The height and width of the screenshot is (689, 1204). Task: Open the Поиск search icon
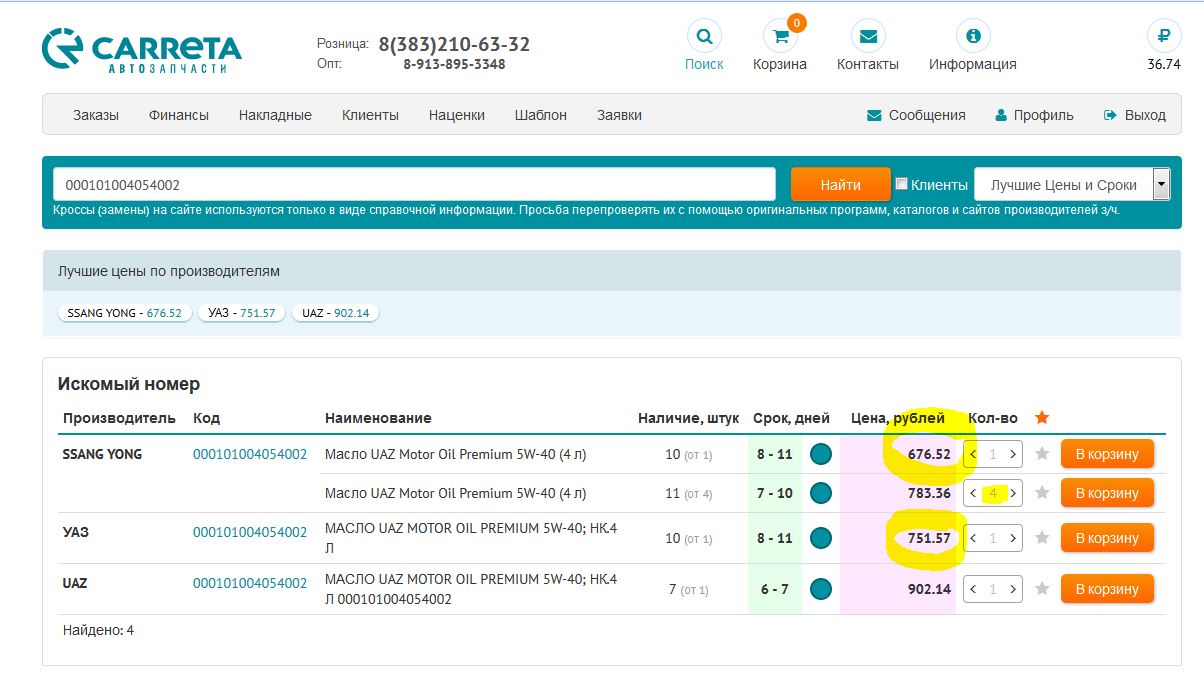(x=704, y=37)
